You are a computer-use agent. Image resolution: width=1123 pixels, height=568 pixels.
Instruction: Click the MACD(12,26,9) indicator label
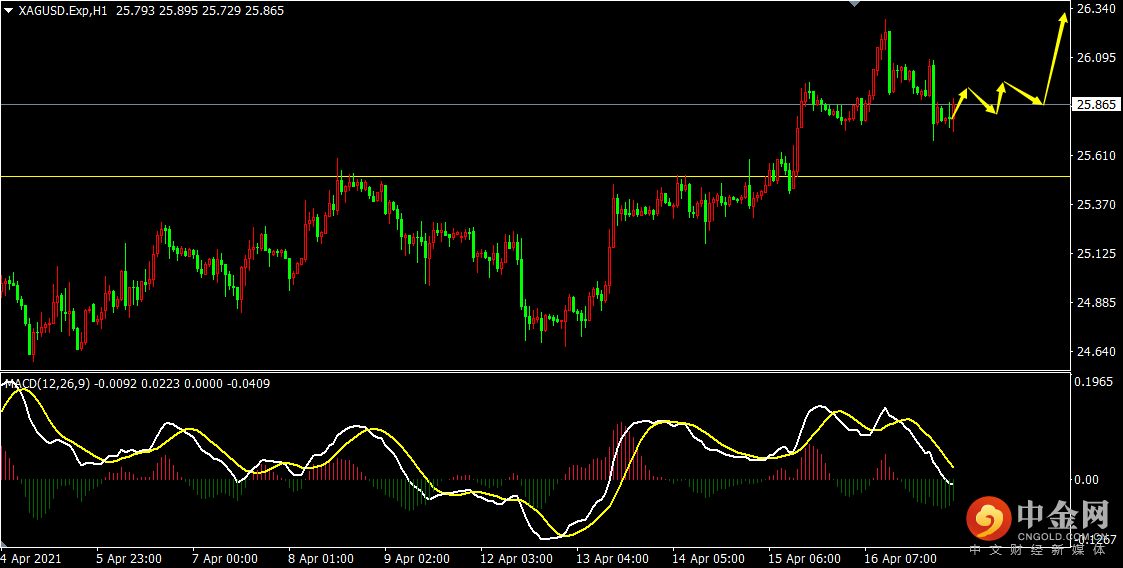coord(47,385)
